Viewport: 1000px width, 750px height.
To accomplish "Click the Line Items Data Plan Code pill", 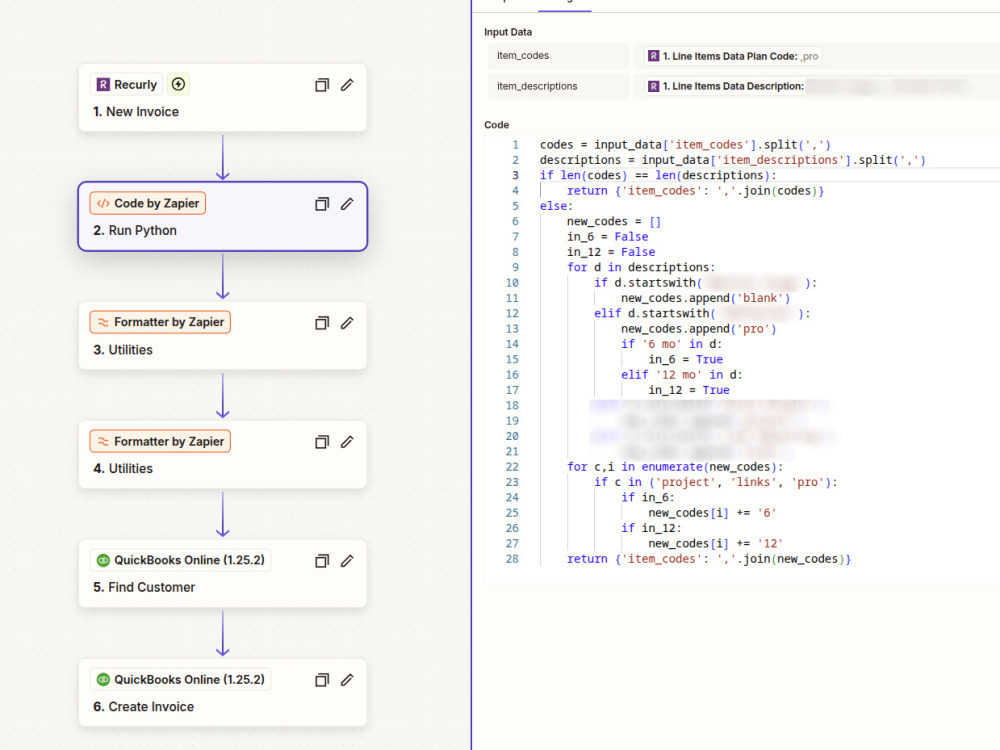I will 733,56.
